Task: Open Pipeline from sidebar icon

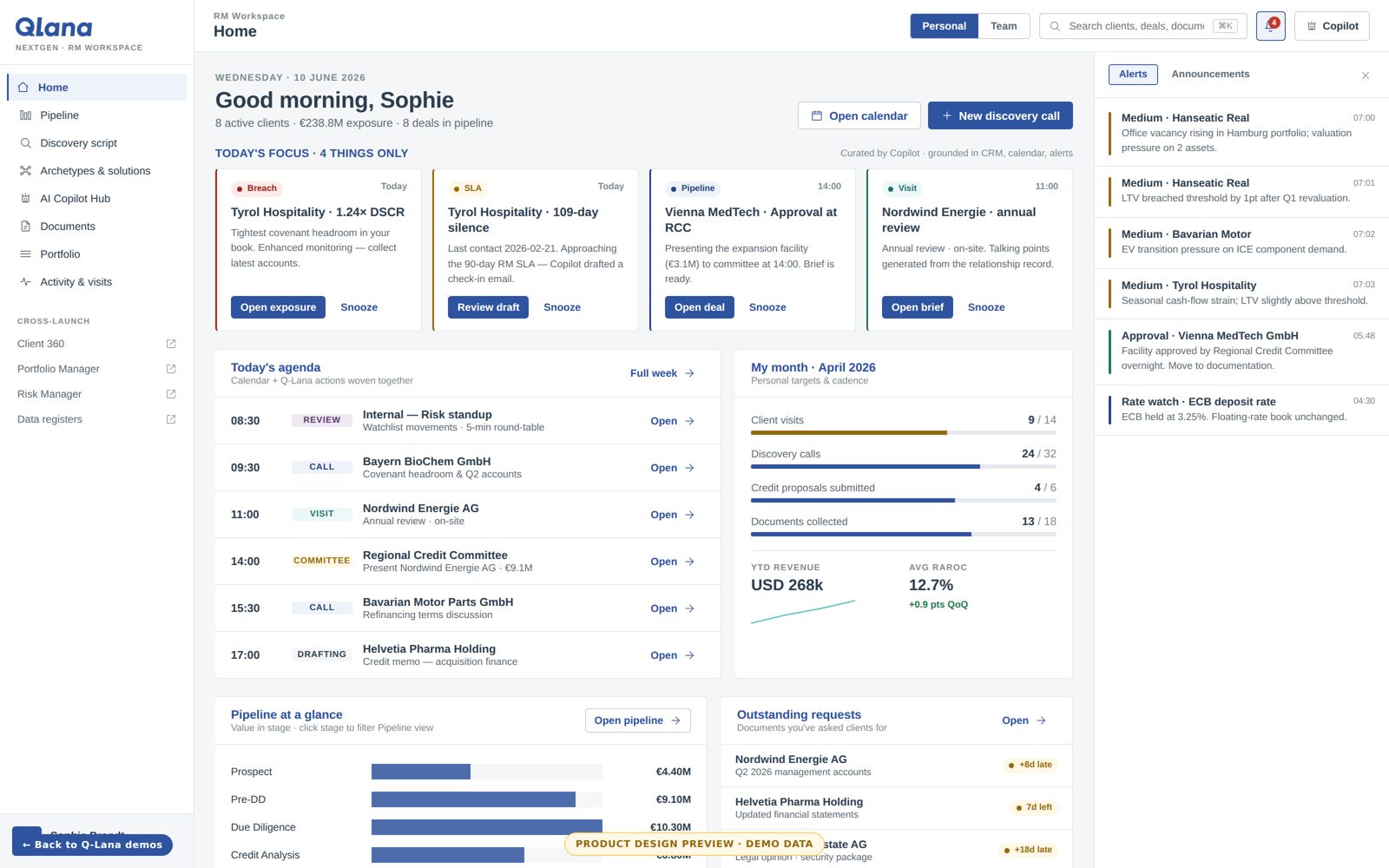Action: pyautogui.click(x=25, y=115)
